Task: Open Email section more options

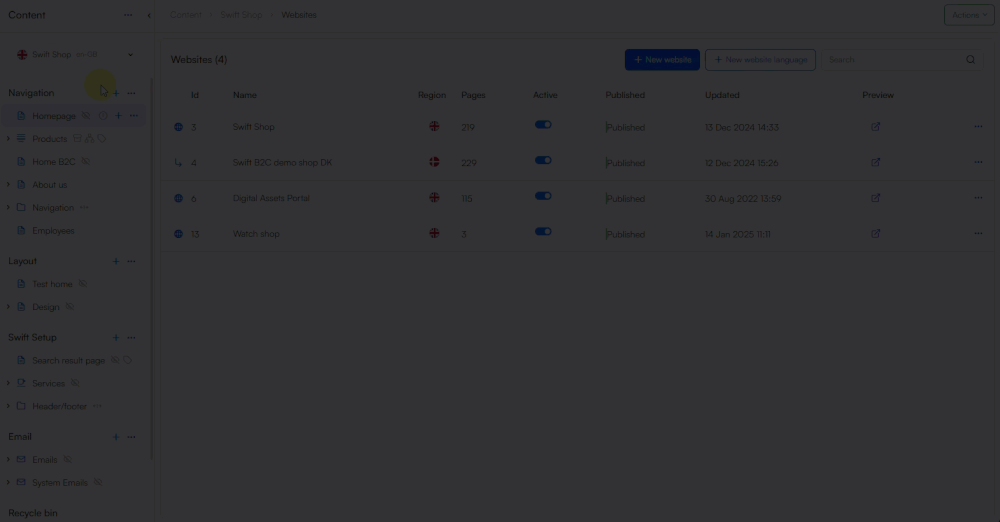Action: (x=131, y=437)
